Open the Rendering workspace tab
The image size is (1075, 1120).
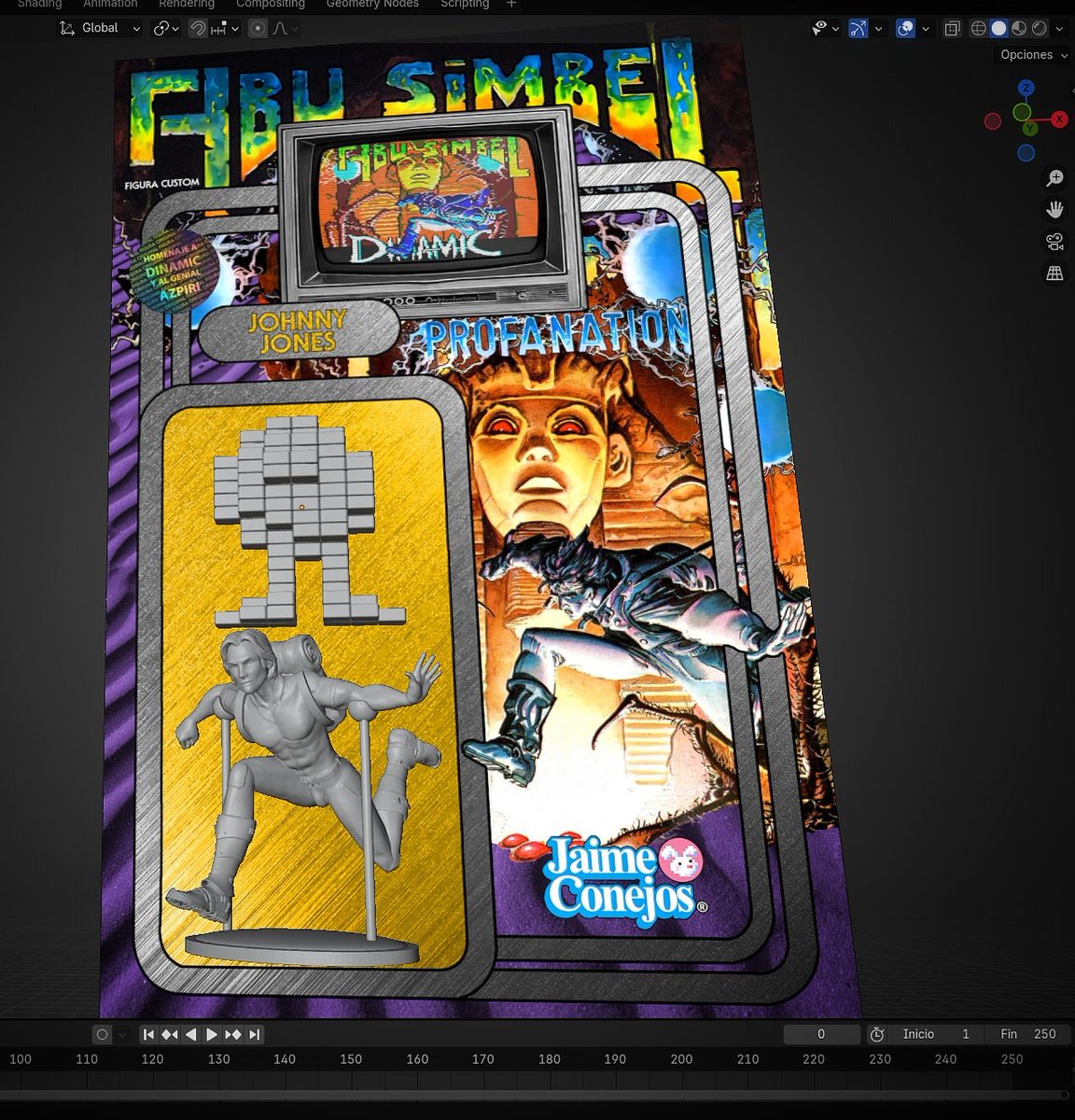(x=187, y=4)
